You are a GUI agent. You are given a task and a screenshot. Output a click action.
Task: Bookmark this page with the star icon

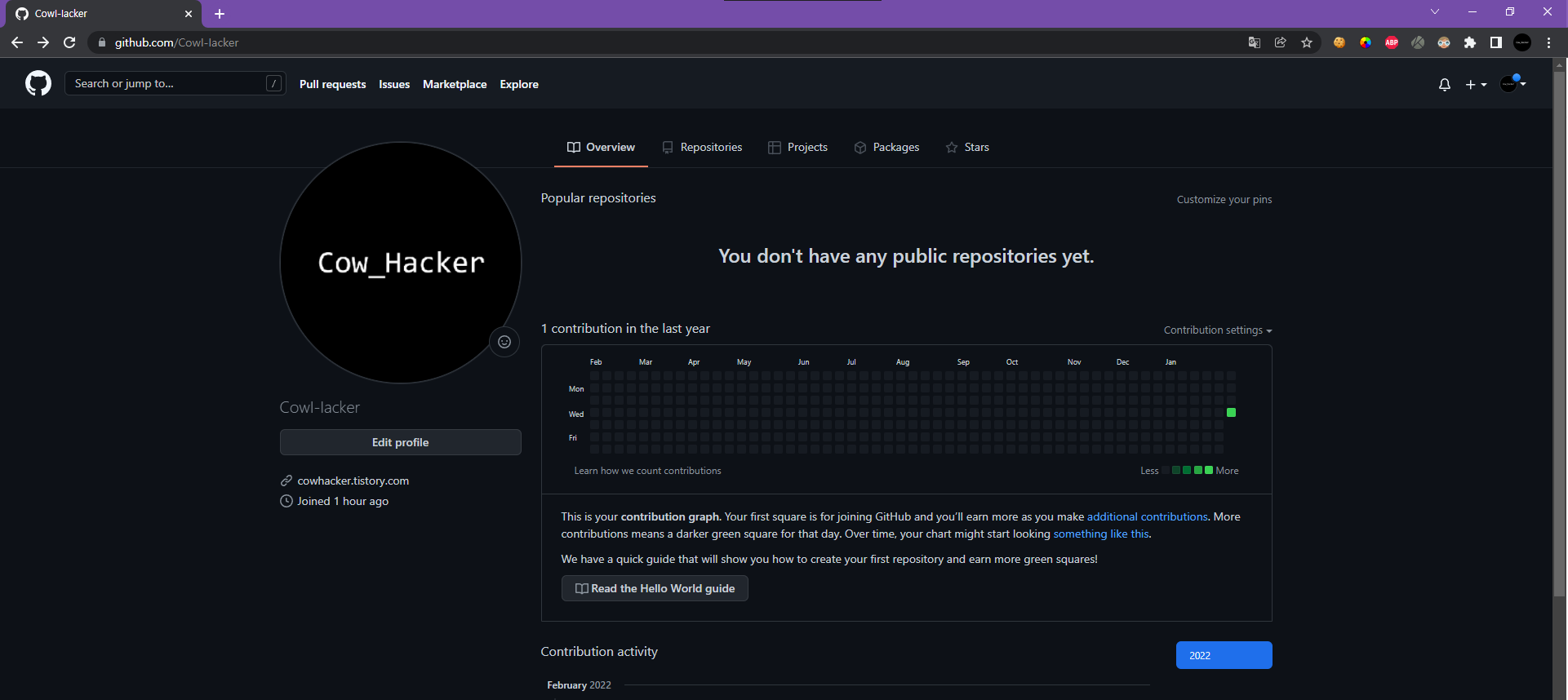tap(1307, 42)
